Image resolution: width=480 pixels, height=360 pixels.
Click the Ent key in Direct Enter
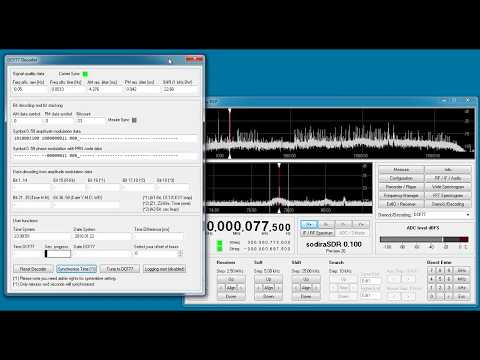click(462, 296)
